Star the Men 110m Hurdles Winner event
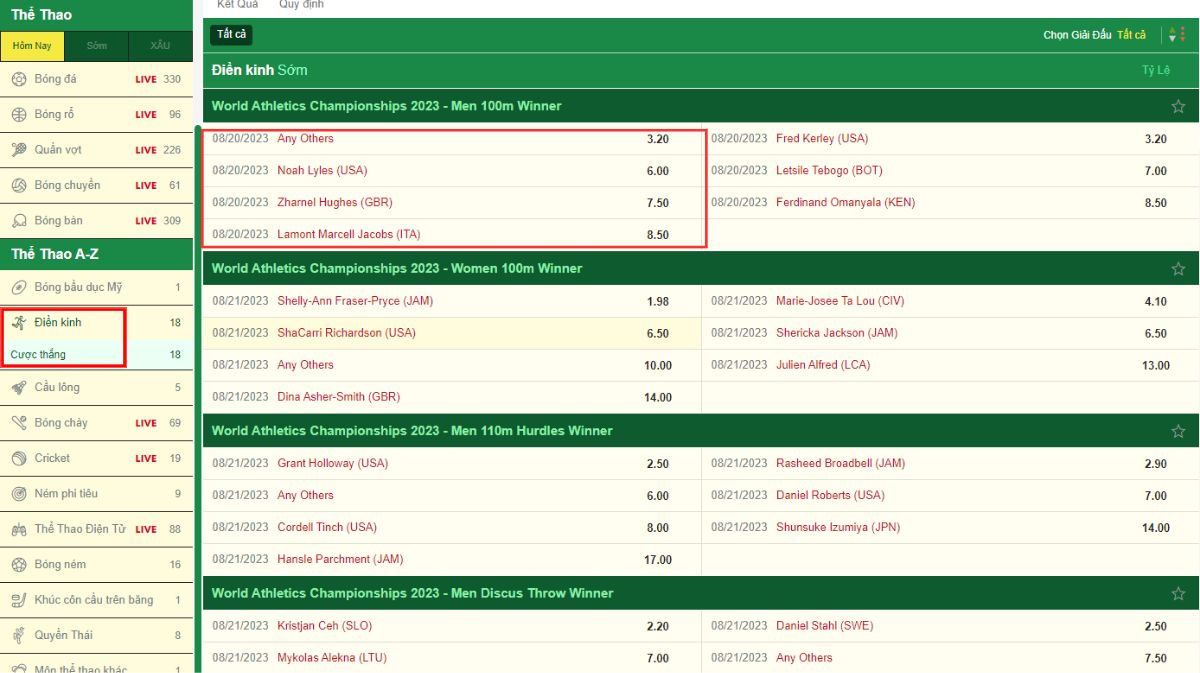 pyautogui.click(x=1178, y=431)
